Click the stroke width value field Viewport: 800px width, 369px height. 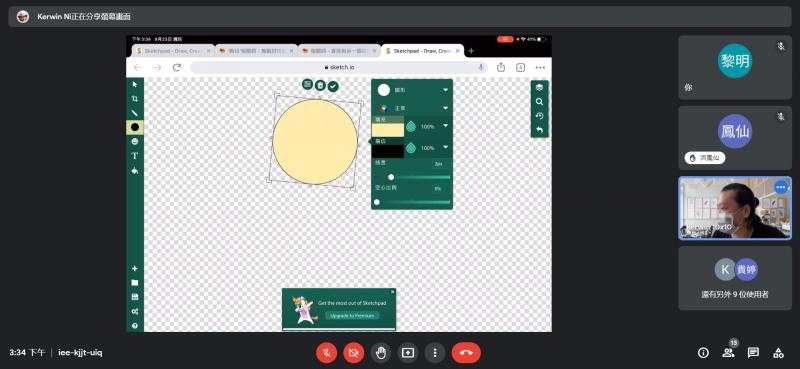point(438,164)
